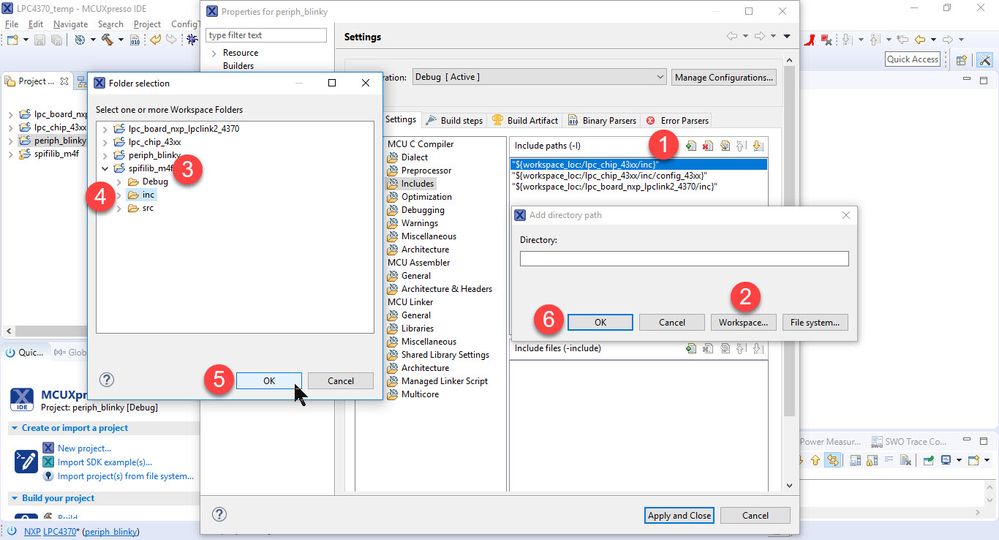Screen dimensions: 999x540
Task: Click the Add icon for Include files
Action: pyautogui.click(x=691, y=348)
